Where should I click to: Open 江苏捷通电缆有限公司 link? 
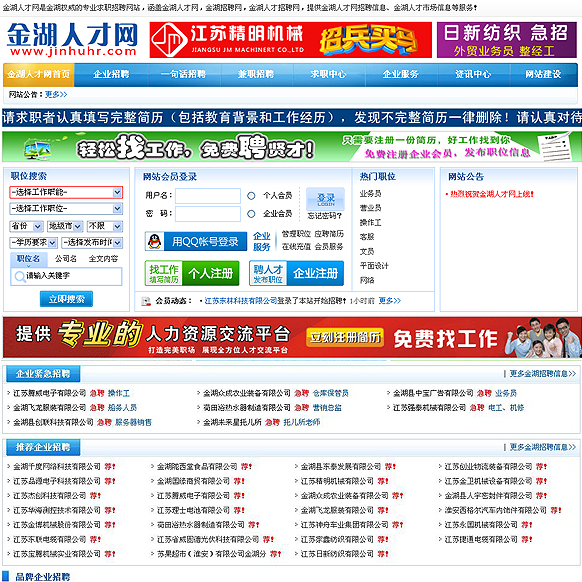pyautogui.click(x=481, y=539)
